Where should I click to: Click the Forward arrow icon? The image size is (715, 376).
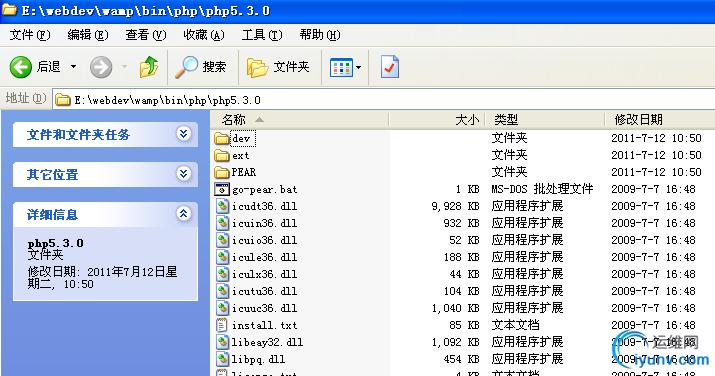(x=101, y=67)
